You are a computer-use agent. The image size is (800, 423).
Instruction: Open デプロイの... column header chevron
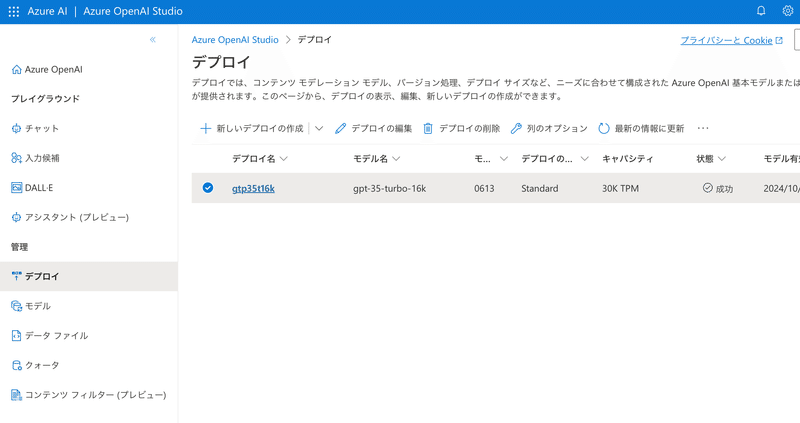click(x=585, y=159)
